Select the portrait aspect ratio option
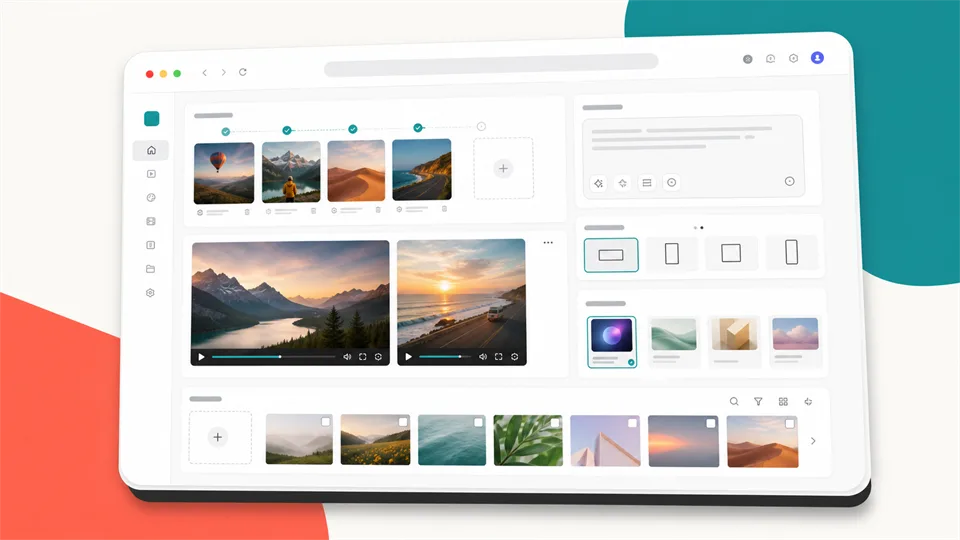 pos(672,253)
